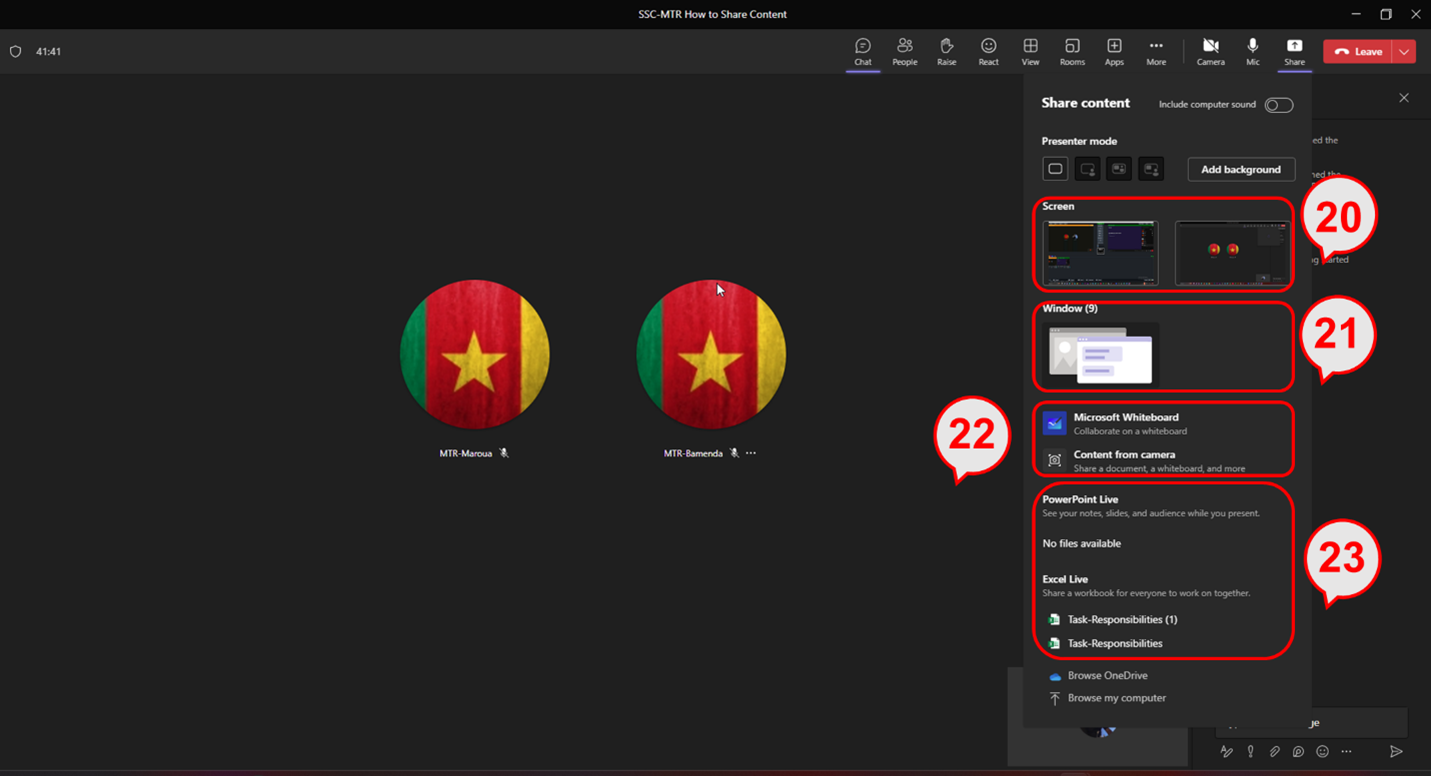Open the More actions menu
Screen dimensions: 1431x776
(x=1156, y=51)
